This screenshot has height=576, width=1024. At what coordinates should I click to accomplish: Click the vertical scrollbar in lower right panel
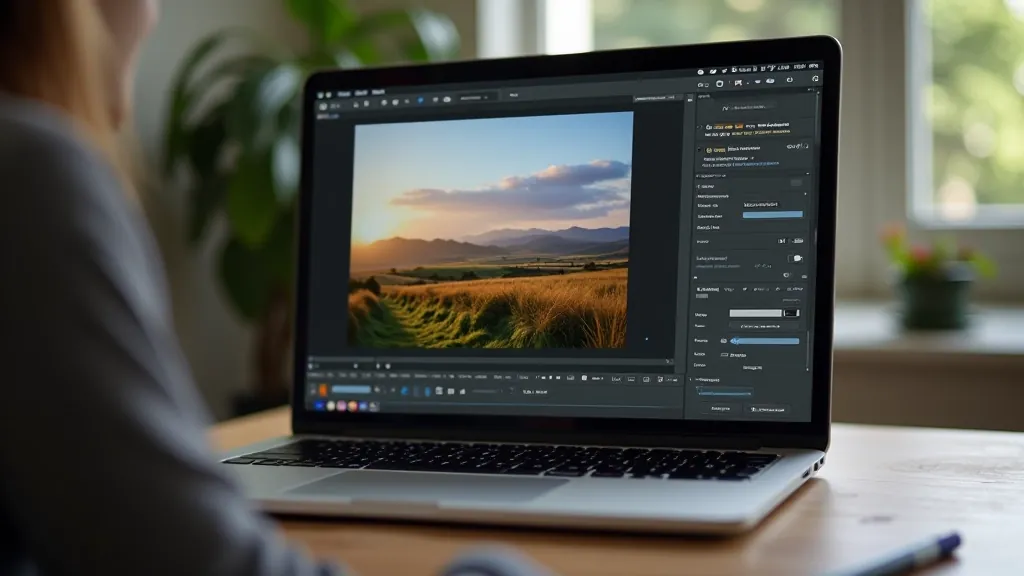coord(808,351)
